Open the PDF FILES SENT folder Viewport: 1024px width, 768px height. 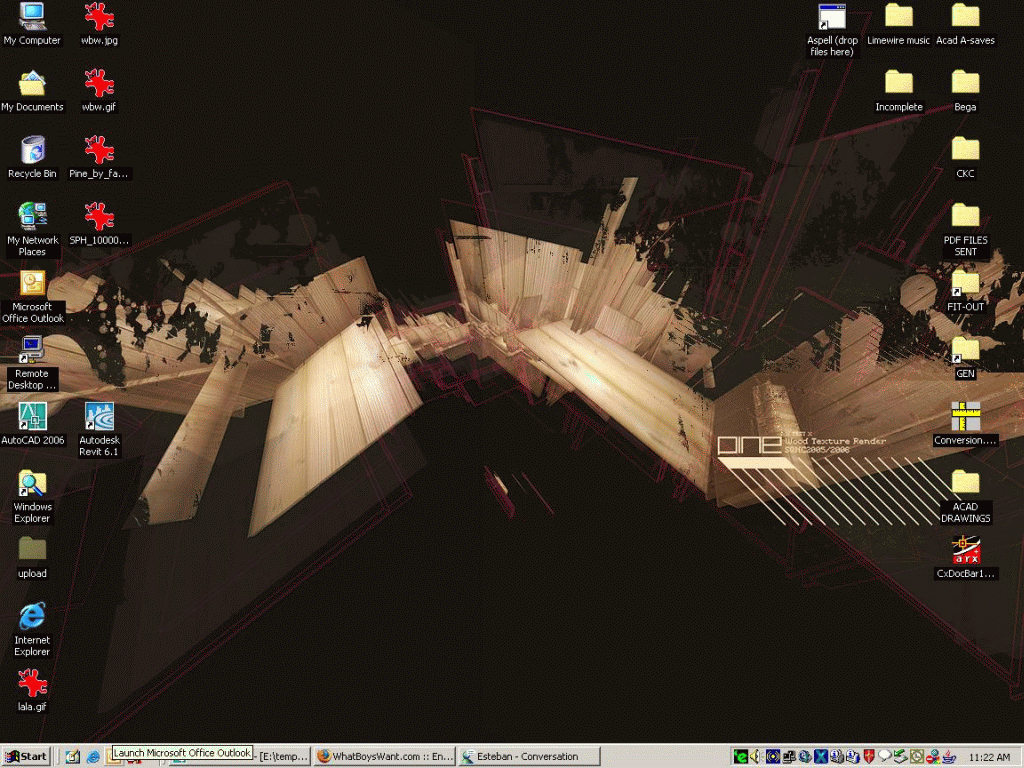coord(965,230)
